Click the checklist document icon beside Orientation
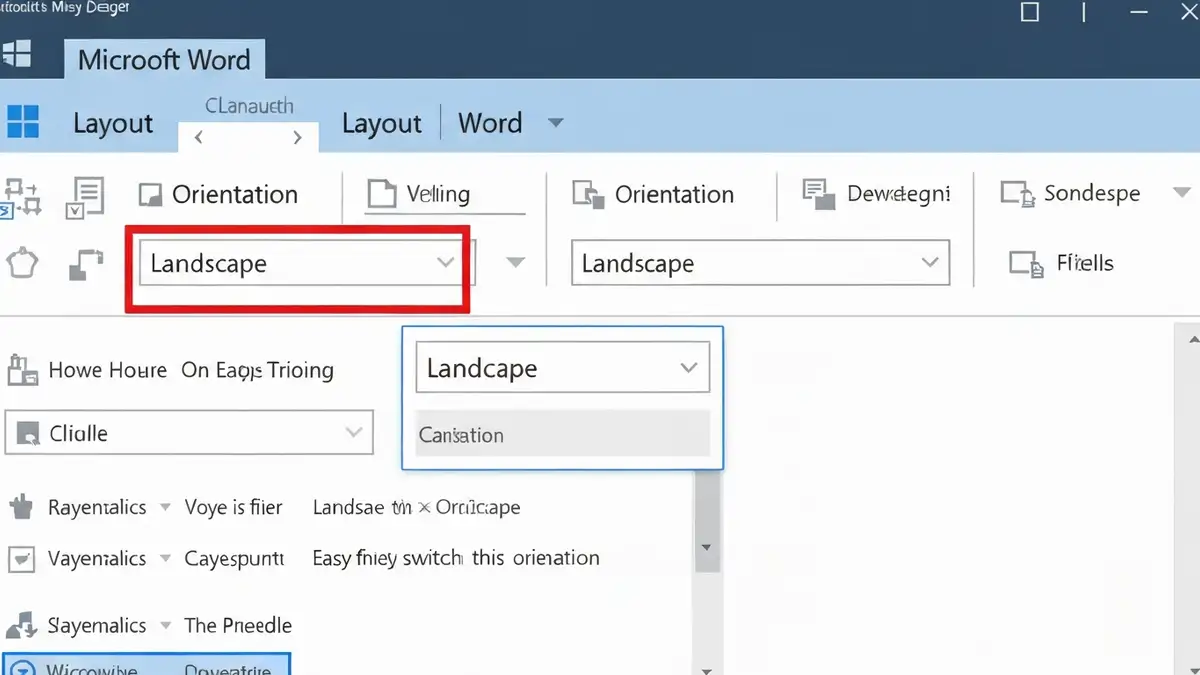The height and width of the screenshot is (675, 1200). point(85,196)
